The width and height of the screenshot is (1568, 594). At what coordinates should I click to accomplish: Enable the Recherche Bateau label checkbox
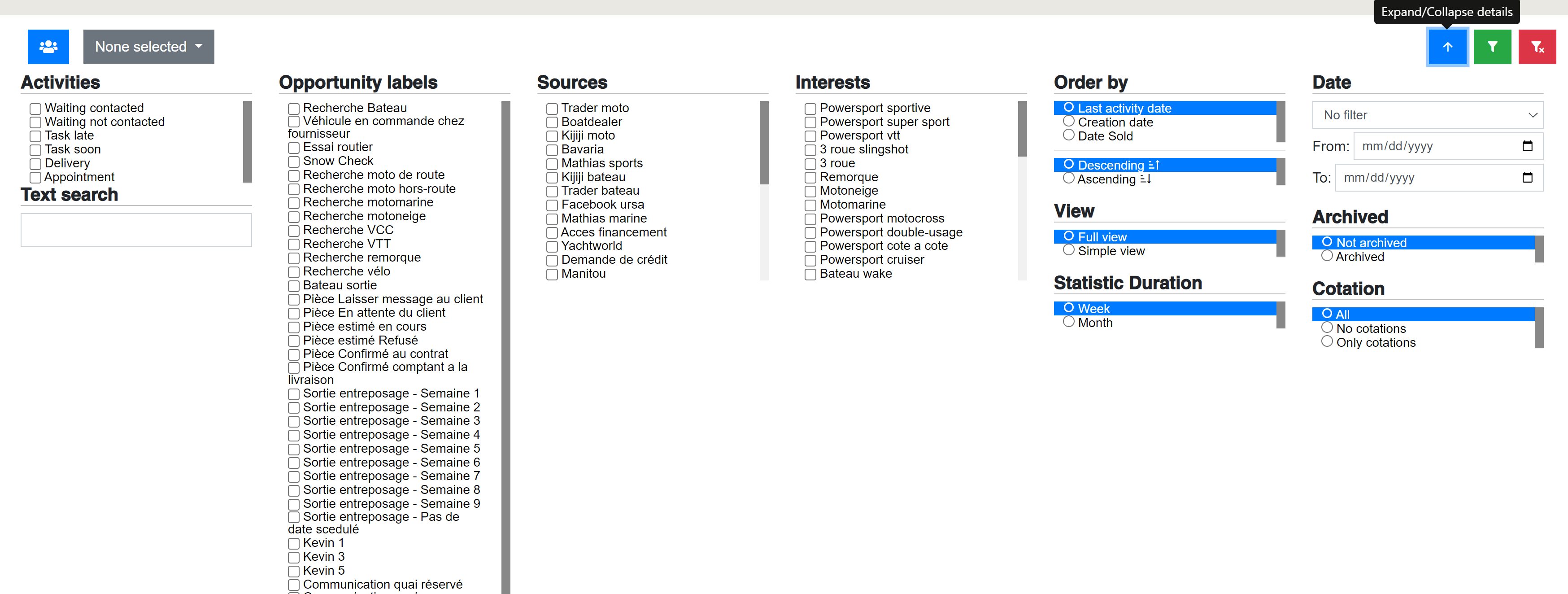click(294, 109)
